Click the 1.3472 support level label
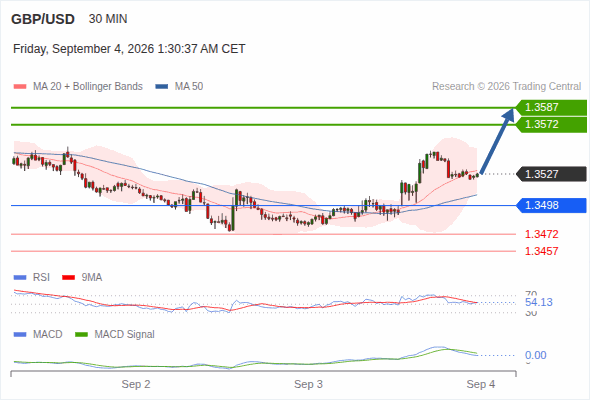 541,234
